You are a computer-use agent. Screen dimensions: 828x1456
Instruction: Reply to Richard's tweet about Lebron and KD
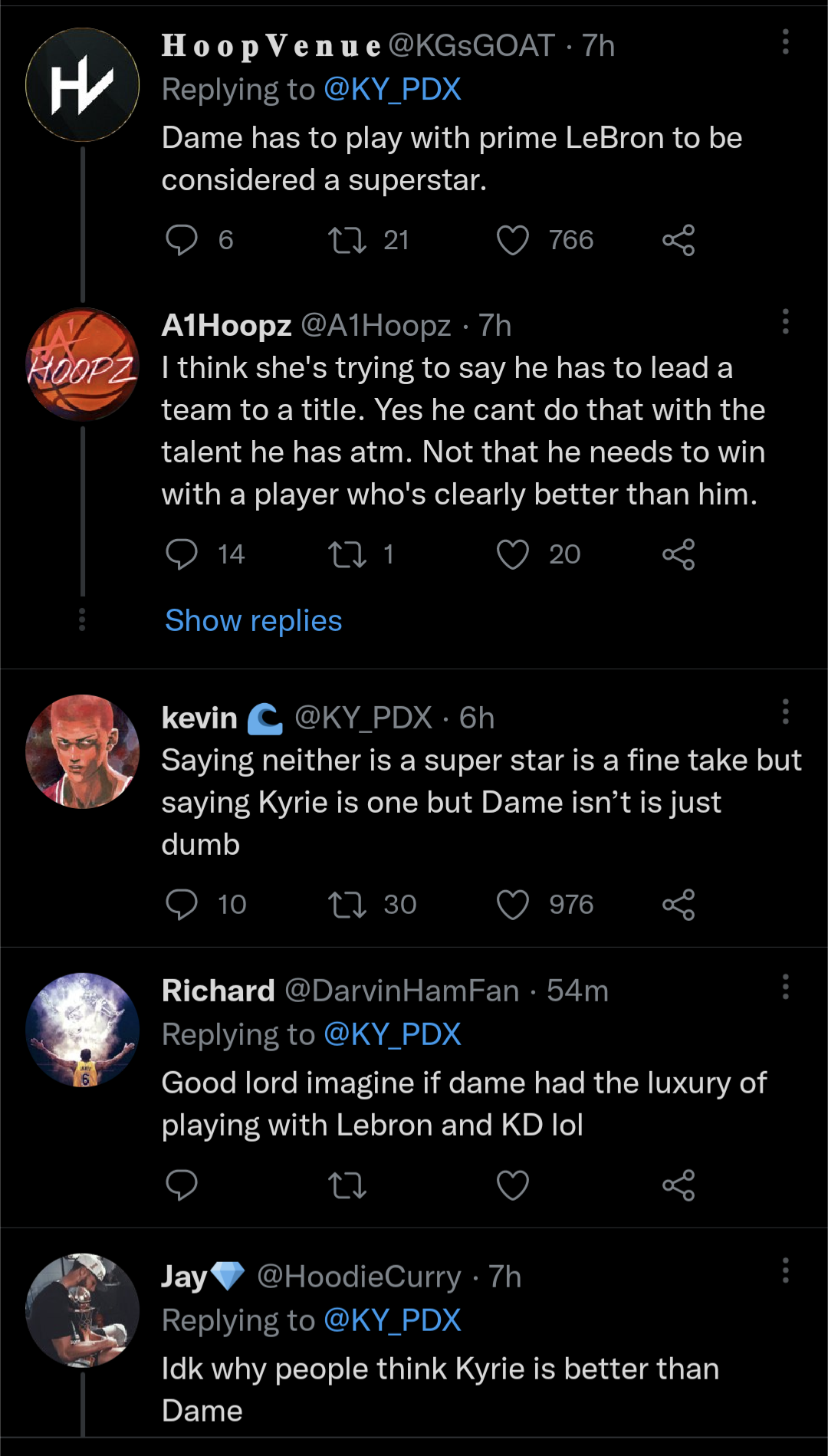[182, 1185]
